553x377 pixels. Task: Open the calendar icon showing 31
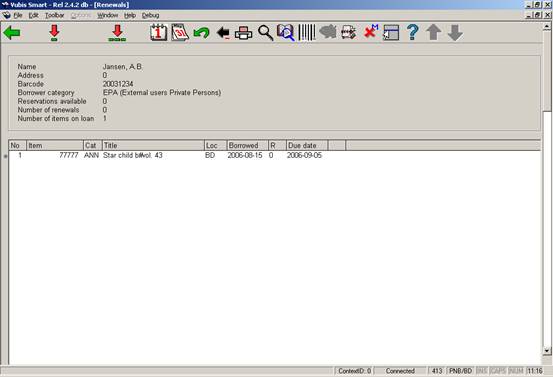pos(180,32)
